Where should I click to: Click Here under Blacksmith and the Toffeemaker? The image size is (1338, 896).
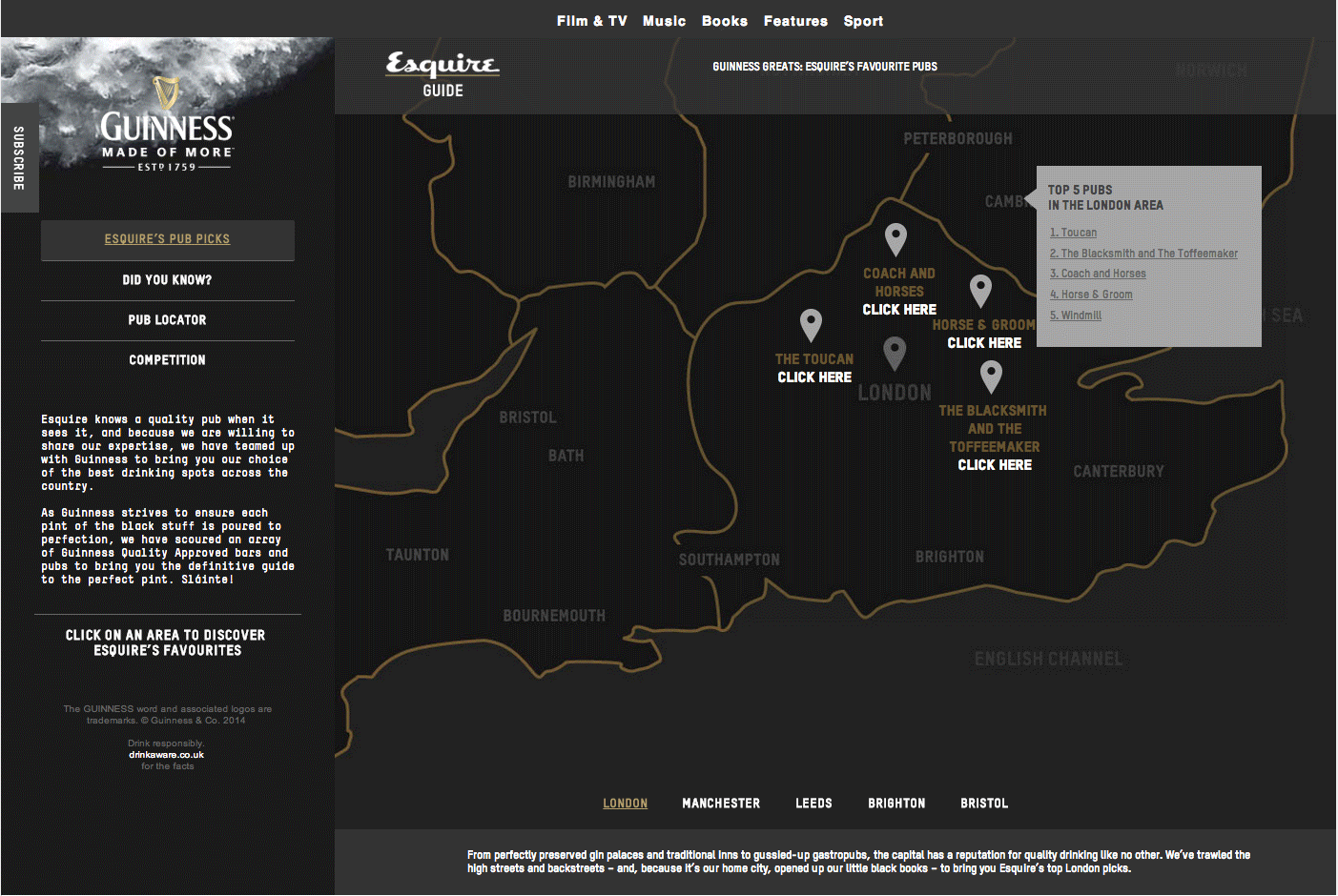(995, 465)
